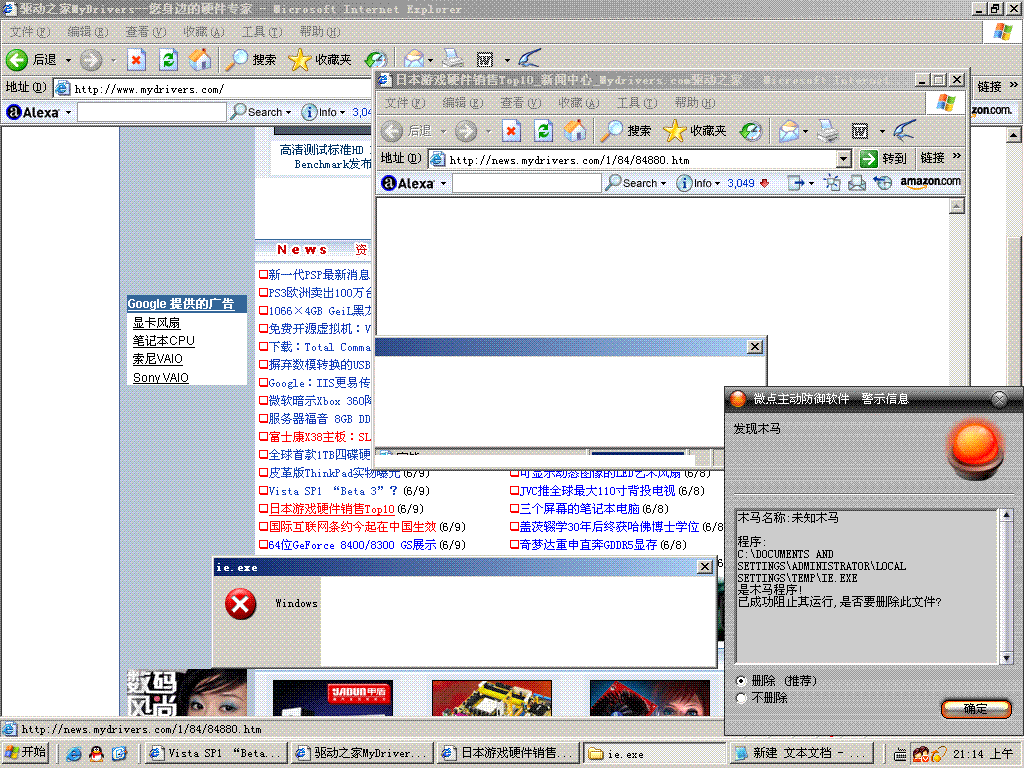This screenshot has height=768, width=1024.
Task: Switch to ie.exe taskbar button
Action: (654, 754)
